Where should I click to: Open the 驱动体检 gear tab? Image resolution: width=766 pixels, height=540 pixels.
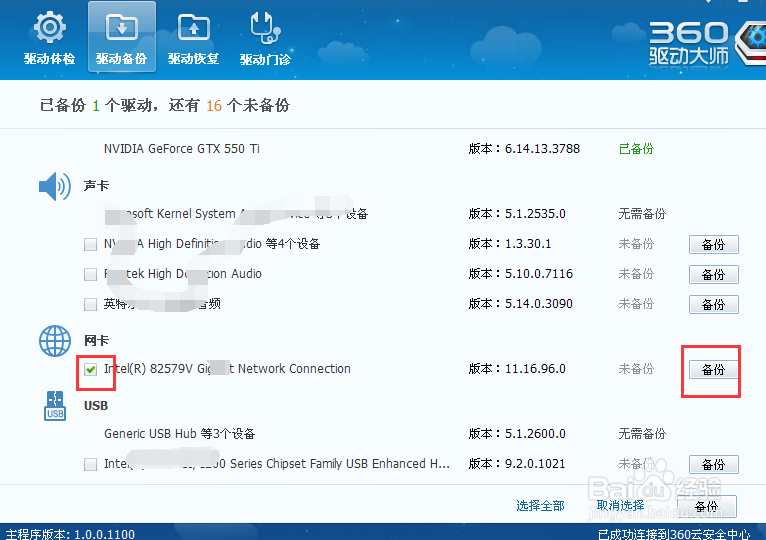(x=49, y=38)
